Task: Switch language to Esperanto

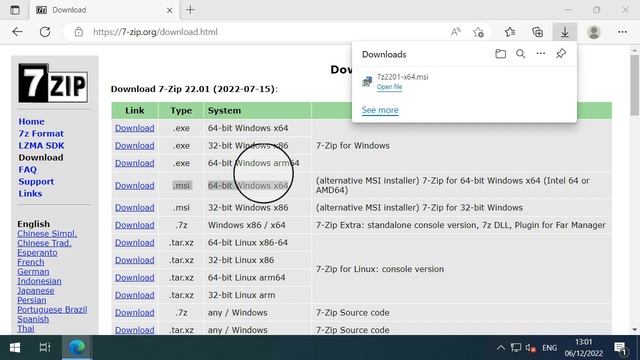Action: point(37,253)
